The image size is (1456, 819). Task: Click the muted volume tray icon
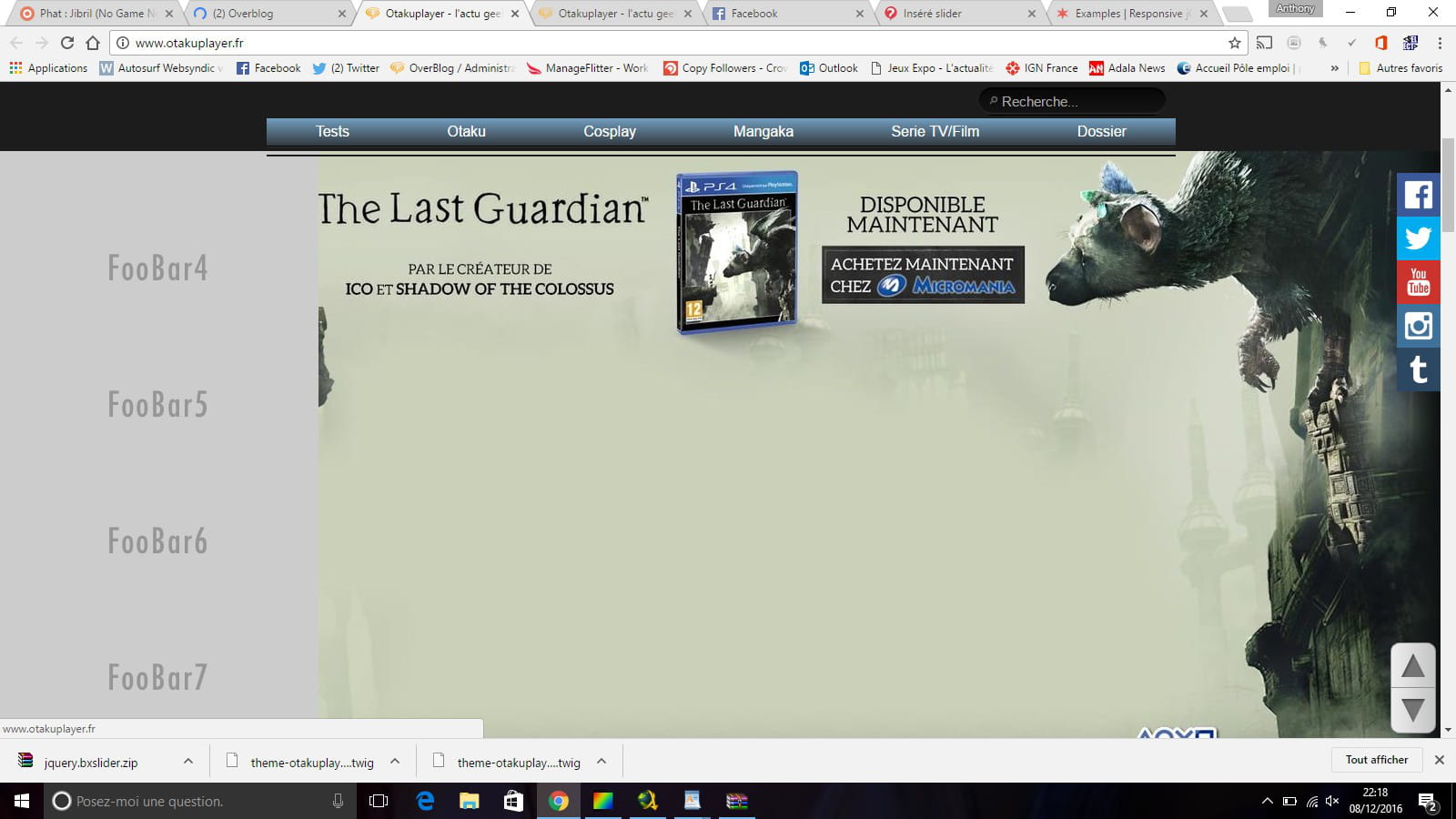1332,801
